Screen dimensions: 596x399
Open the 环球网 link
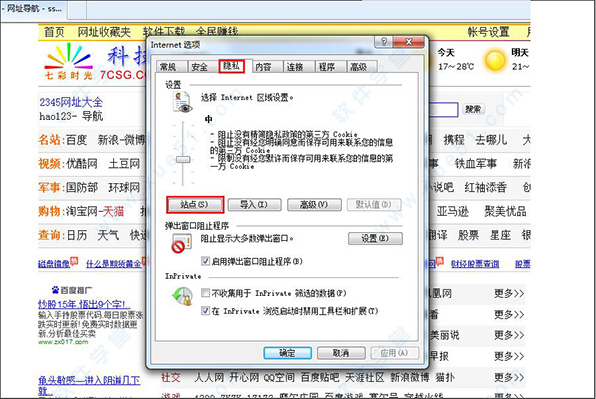pos(124,187)
